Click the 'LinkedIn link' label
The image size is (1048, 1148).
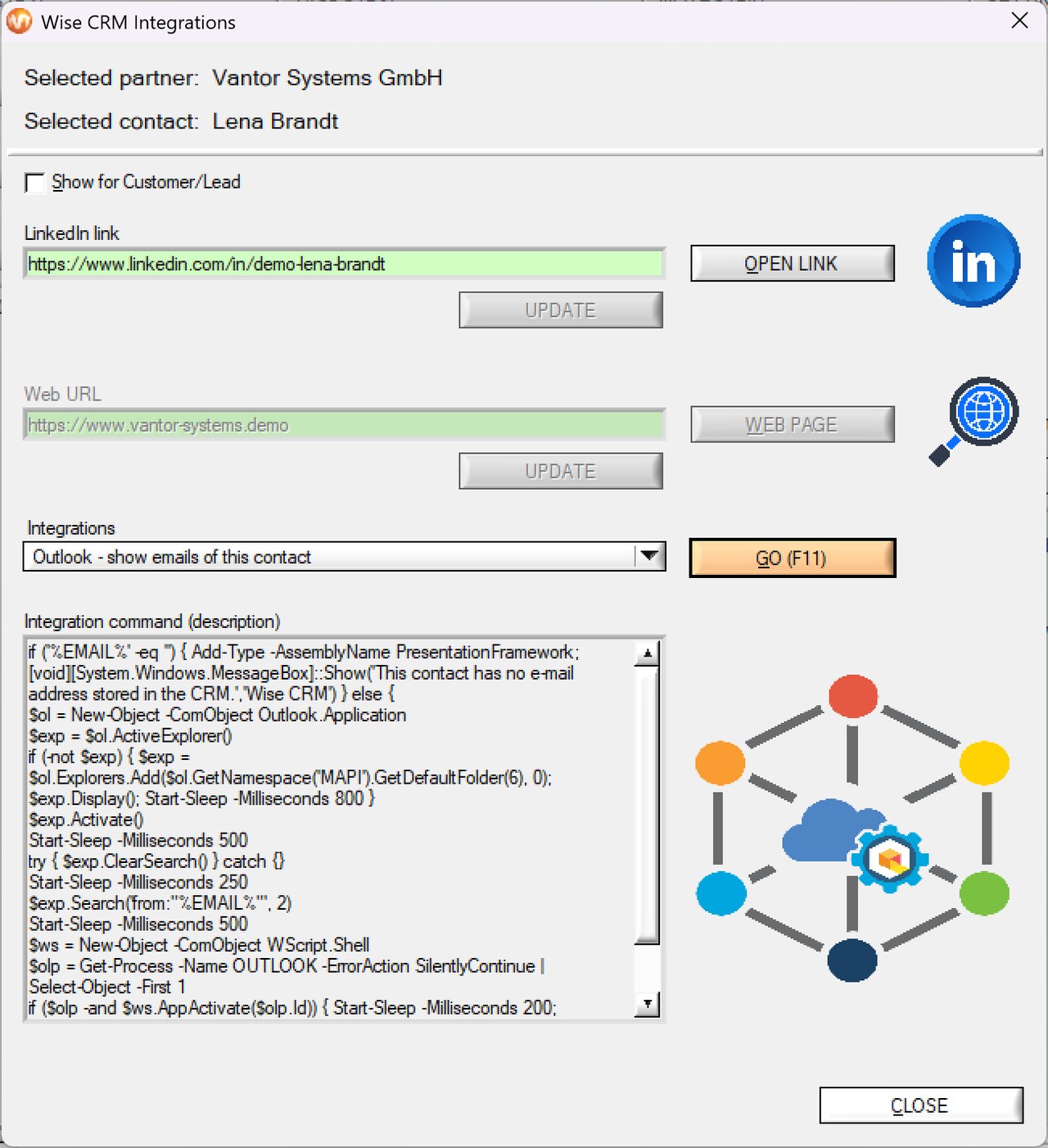(72, 233)
